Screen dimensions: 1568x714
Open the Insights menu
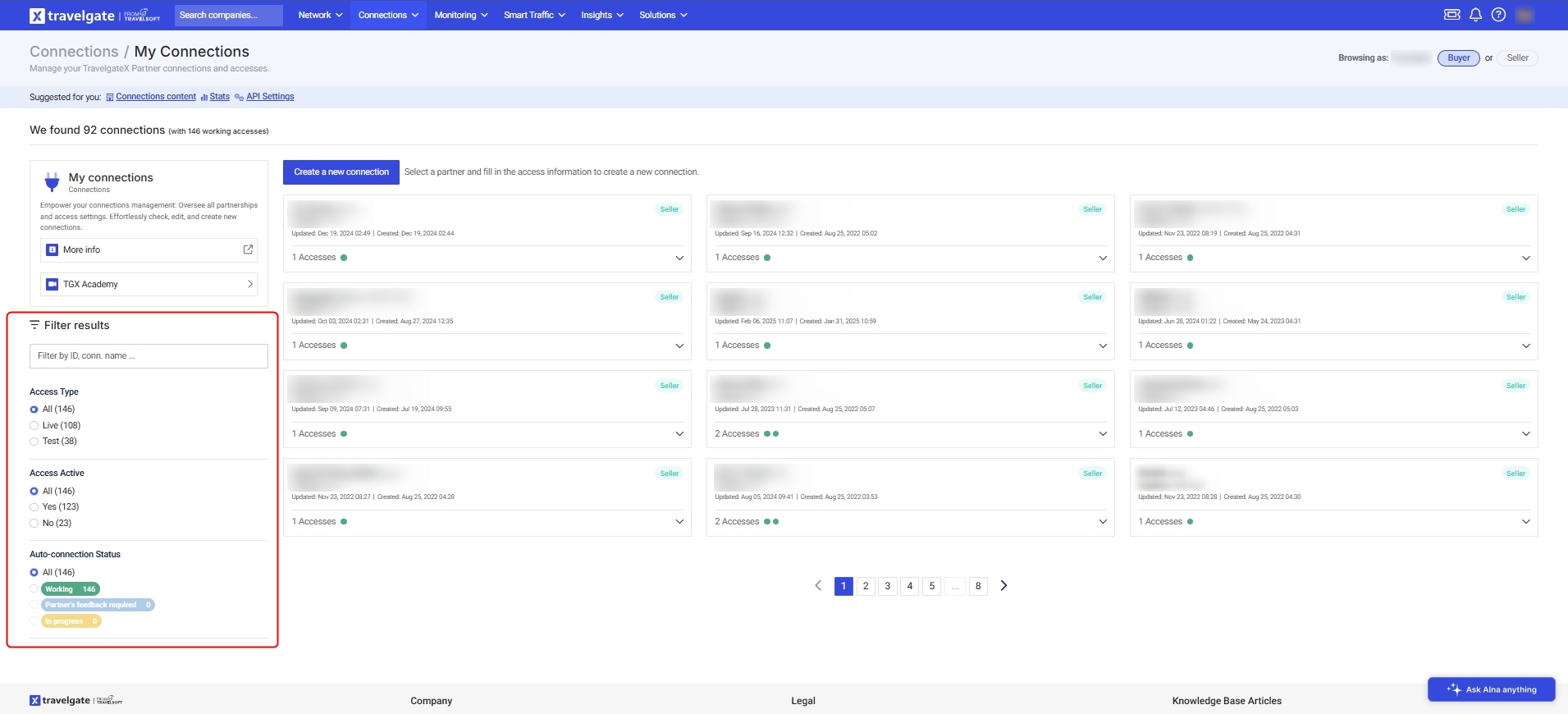[x=602, y=15]
